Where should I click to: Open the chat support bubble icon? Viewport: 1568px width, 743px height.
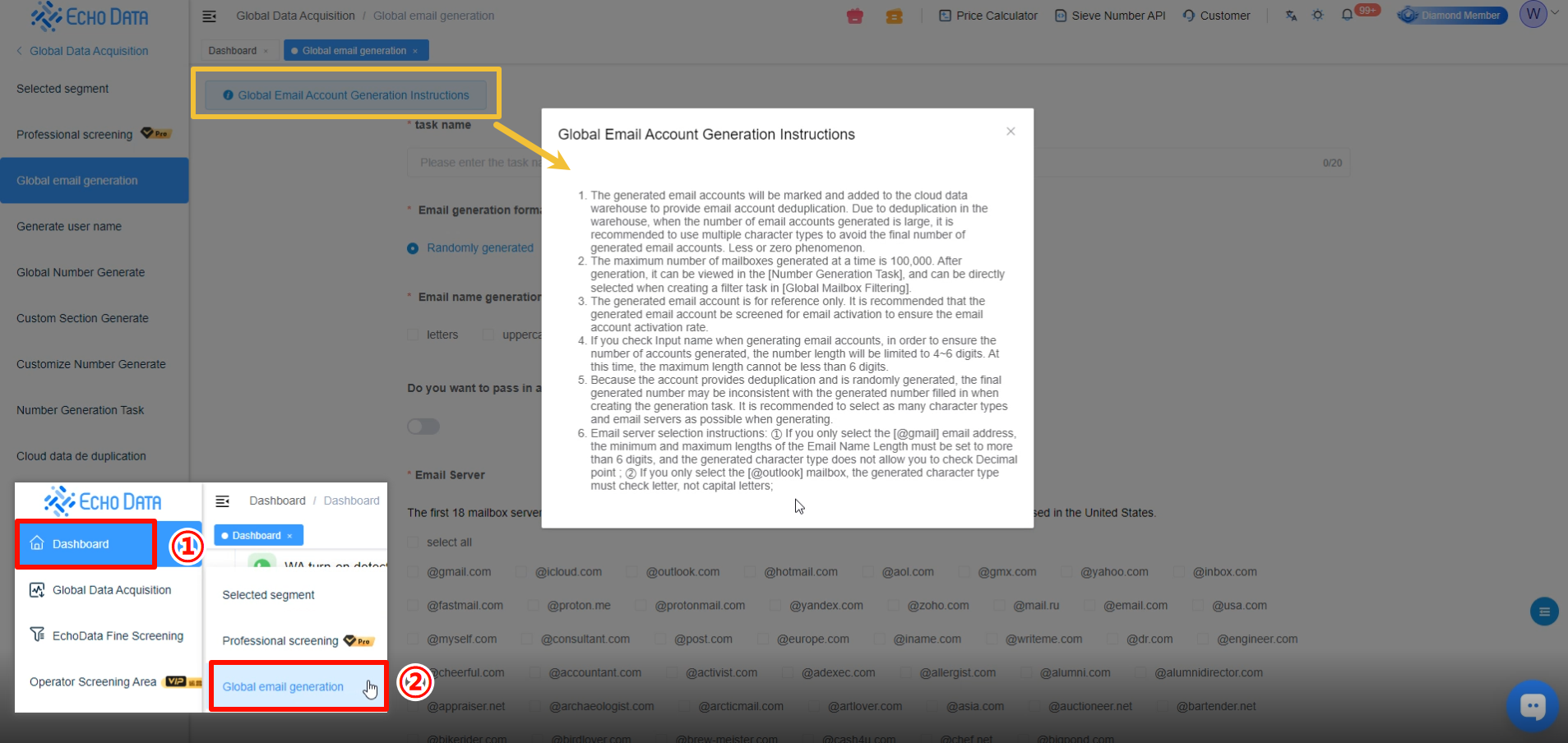pos(1532,706)
